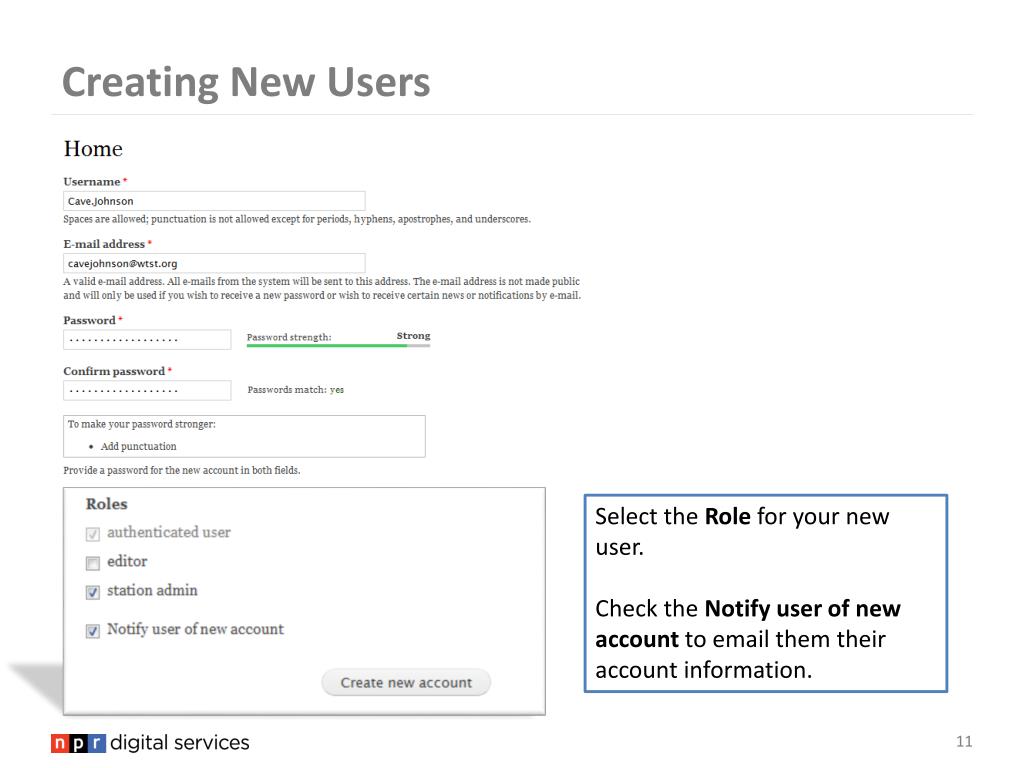The height and width of the screenshot is (768, 1024).
Task: Click the 'Notify user of new account' label
Action: (x=195, y=629)
